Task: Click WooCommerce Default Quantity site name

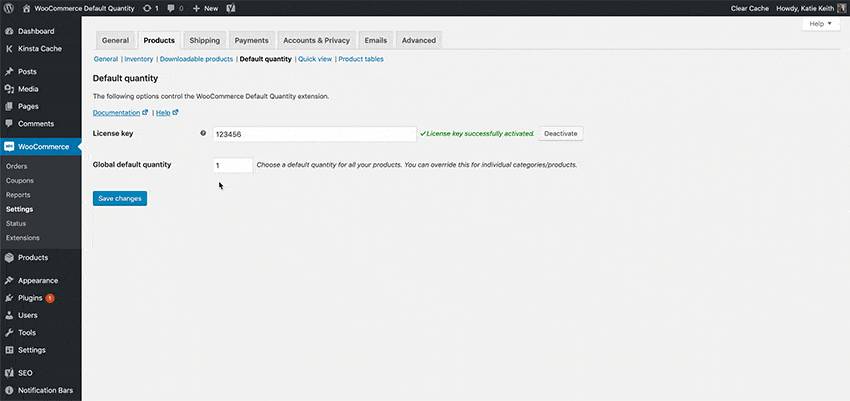Action: [84, 8]
